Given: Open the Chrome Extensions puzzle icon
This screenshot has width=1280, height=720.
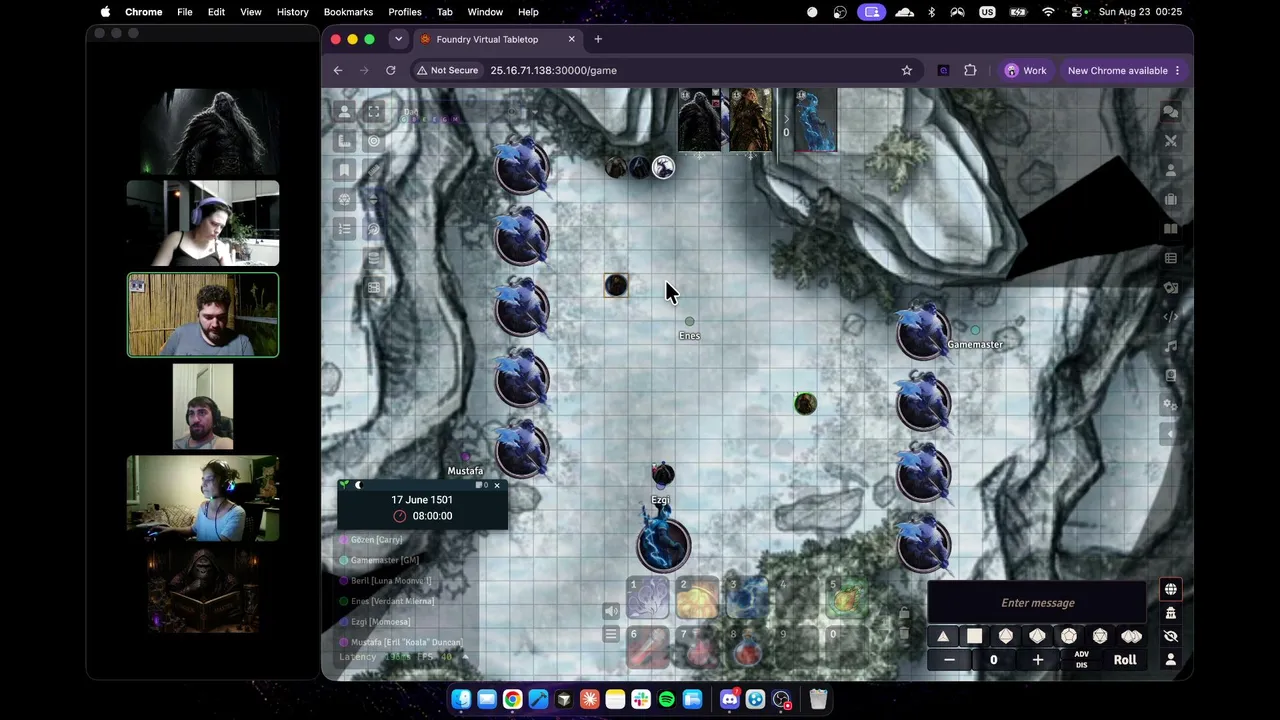Looking at the screenshot, I should tap(970, 70).
